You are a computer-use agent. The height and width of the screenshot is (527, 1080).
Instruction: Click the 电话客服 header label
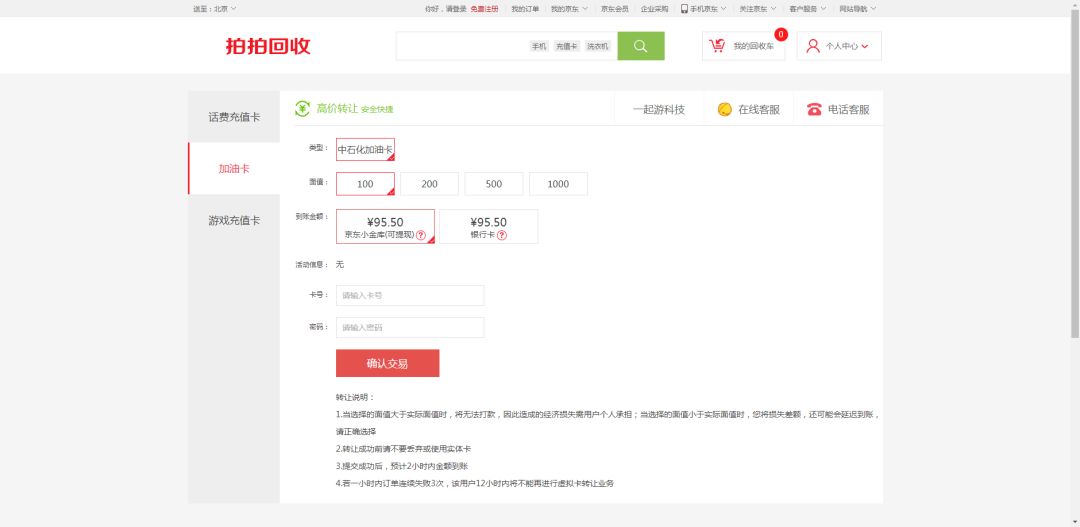click(x=849, y=109)
